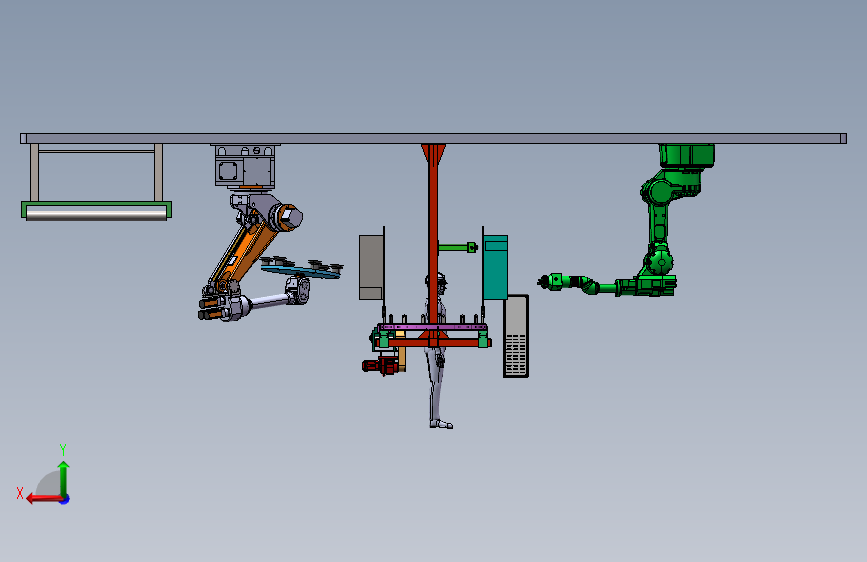Image resolution: width=867 pixels, height=562 pixels.
Task: Click the X label on the triad
Action: click(20, 493)
